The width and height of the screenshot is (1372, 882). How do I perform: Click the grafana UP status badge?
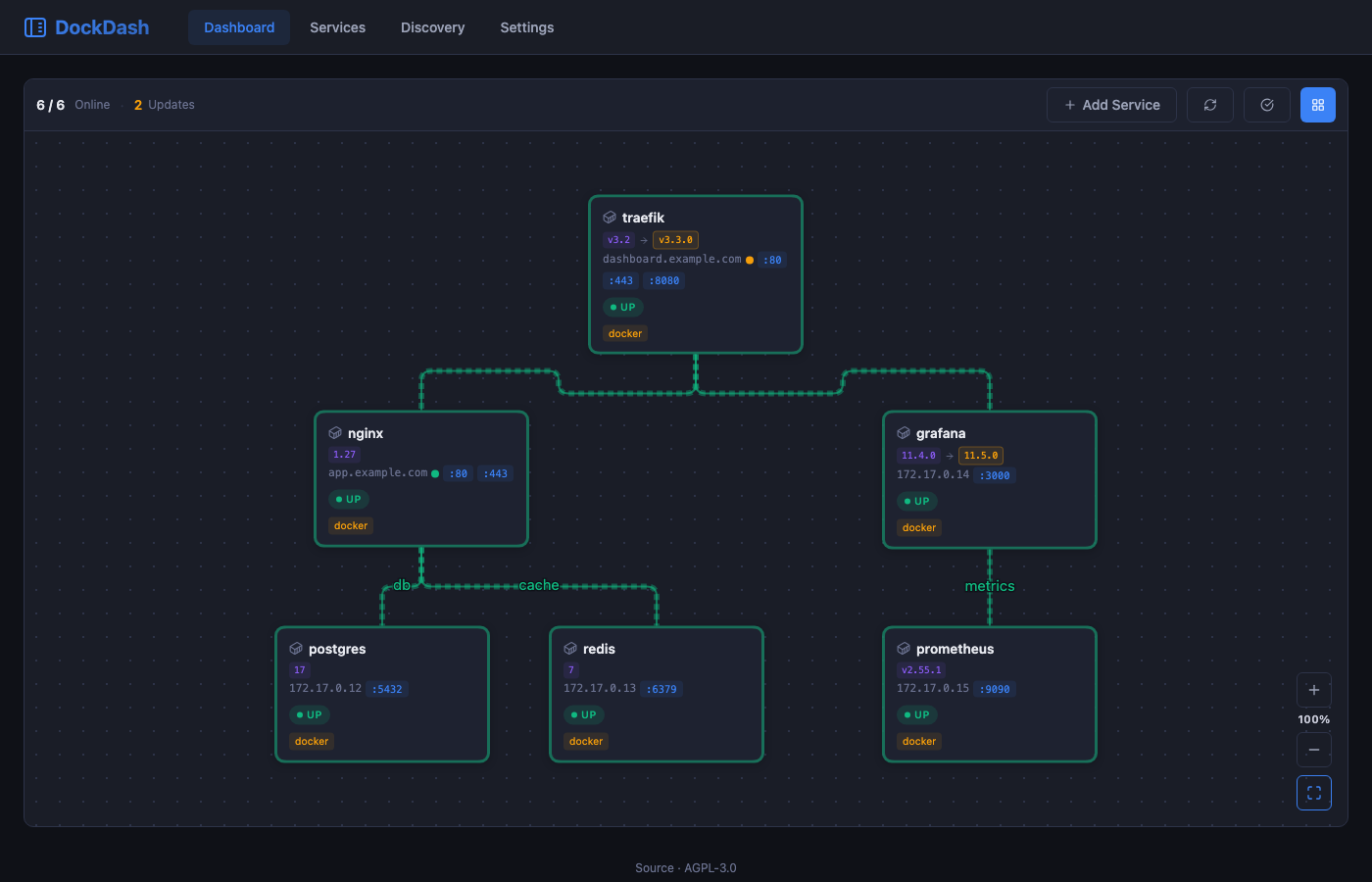point(917,502)
